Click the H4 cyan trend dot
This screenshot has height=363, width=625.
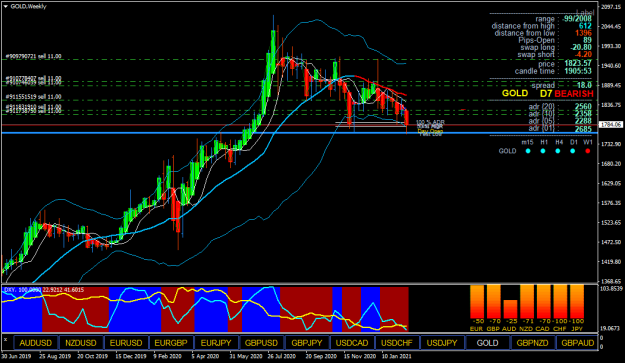(558, 151)
